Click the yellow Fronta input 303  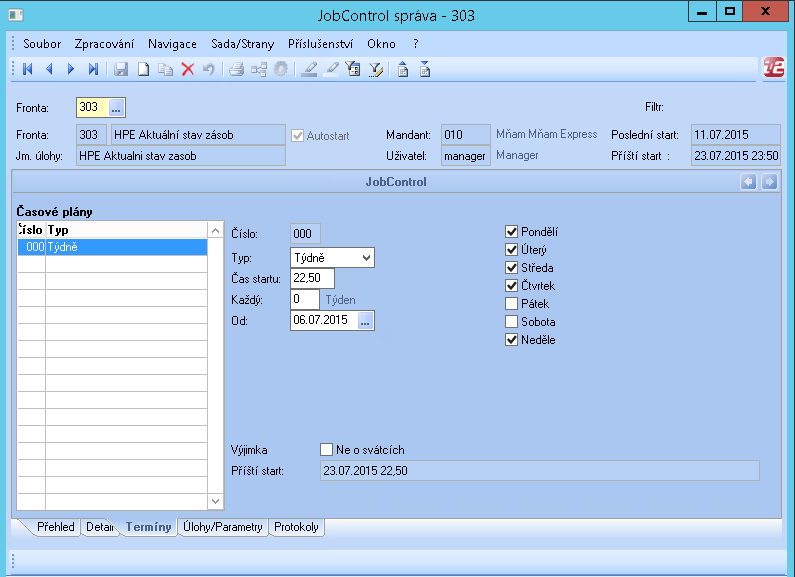tap(93, 107)
